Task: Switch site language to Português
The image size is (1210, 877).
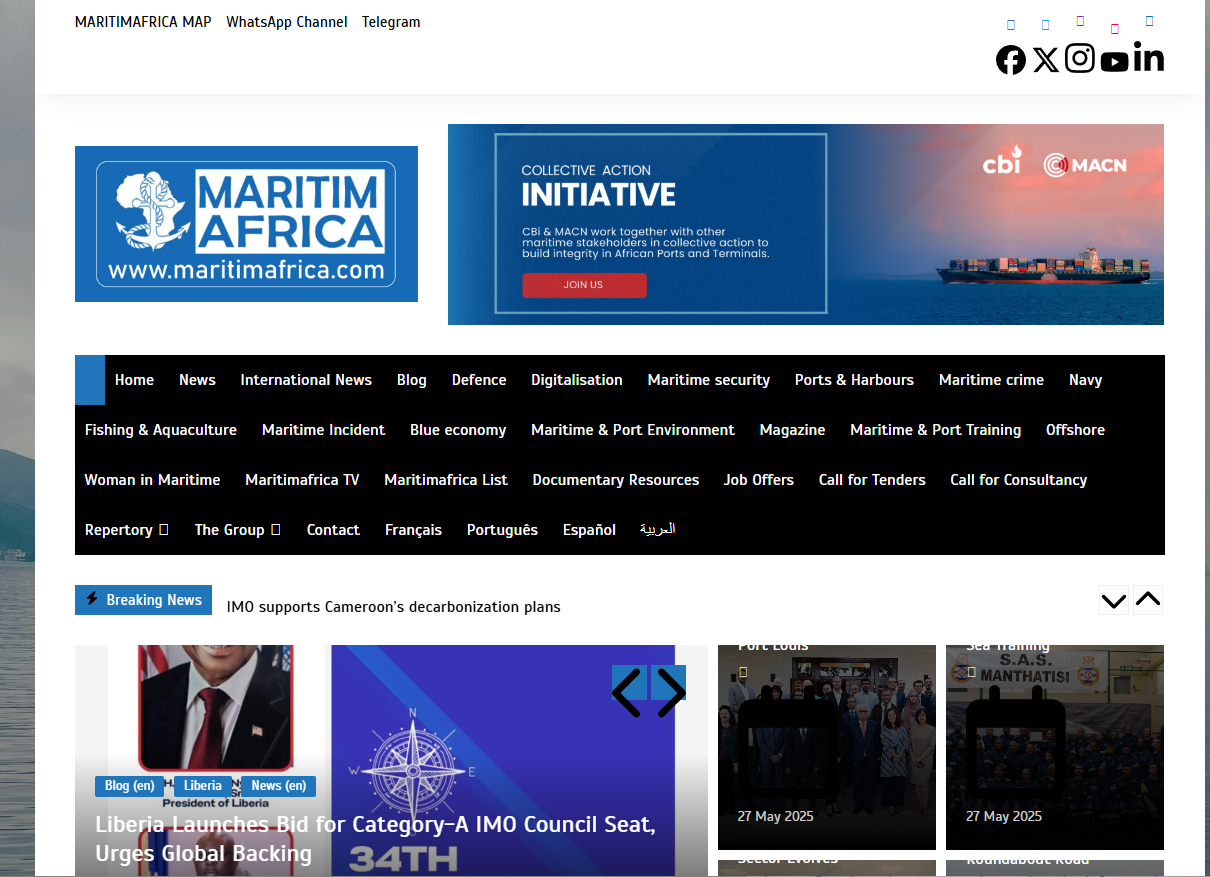Action: [502, 530]
